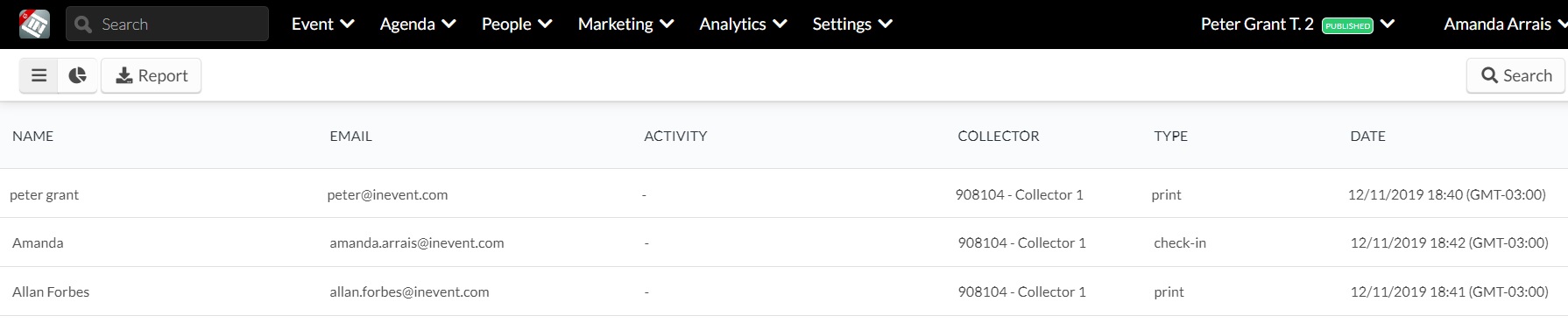The image size is (1568, 330).
Task: Switch to pie chart view icon
Action: 77,75
